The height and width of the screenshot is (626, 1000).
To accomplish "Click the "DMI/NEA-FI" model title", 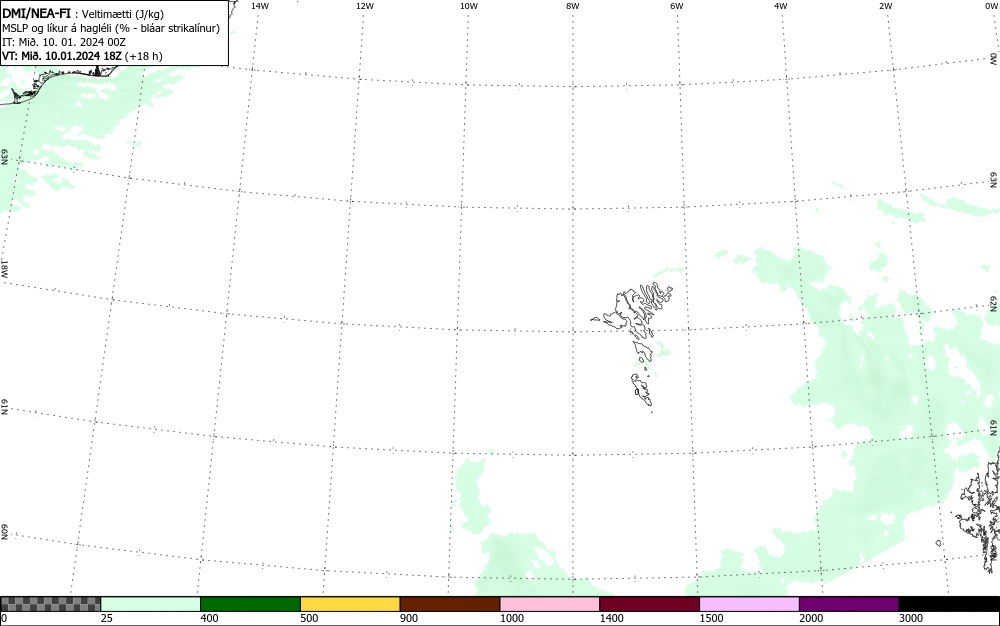I will (36, 13).
